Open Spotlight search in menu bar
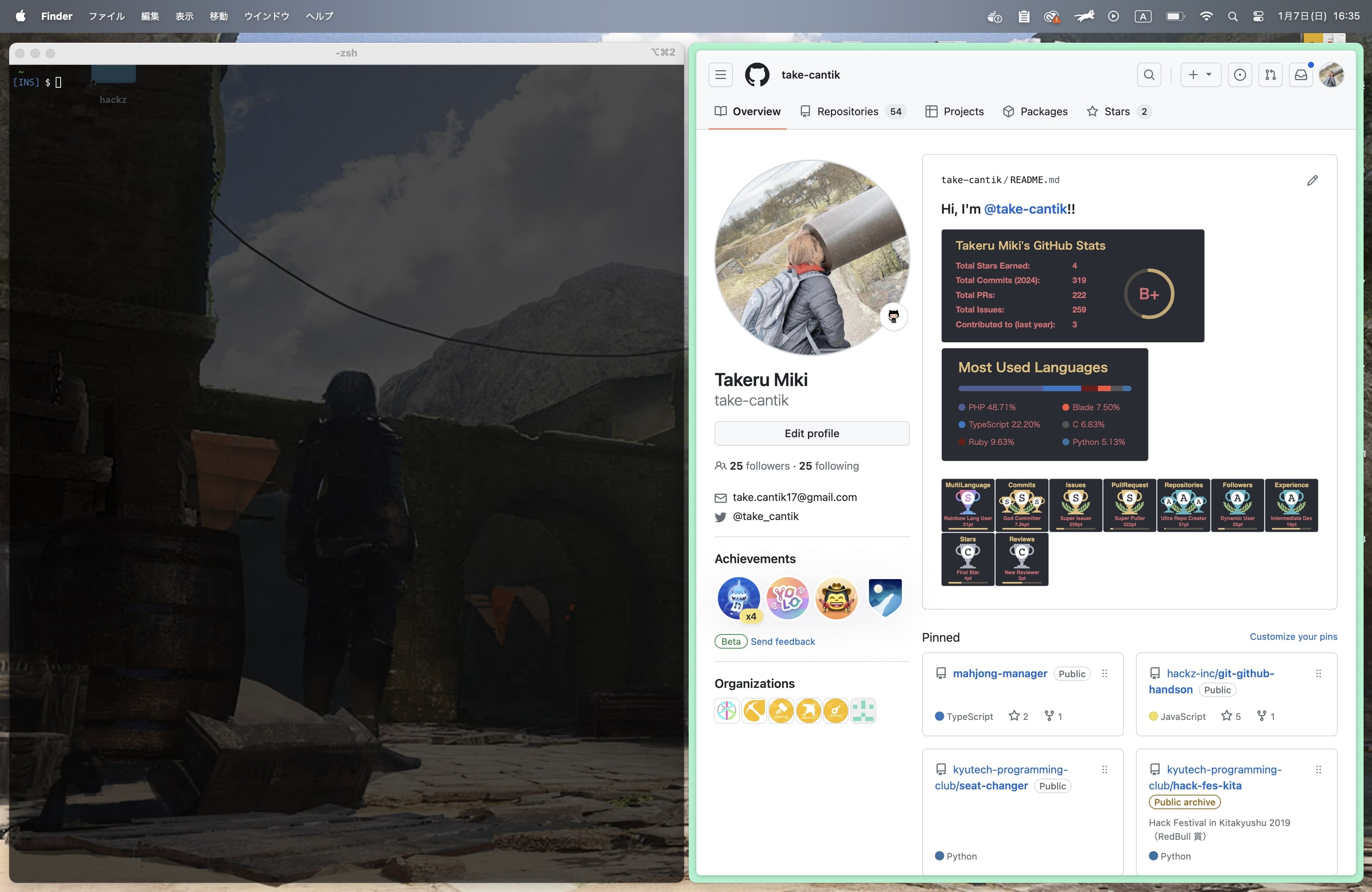The width and height of the screenshot is (1372, 892). point(1232,16)
